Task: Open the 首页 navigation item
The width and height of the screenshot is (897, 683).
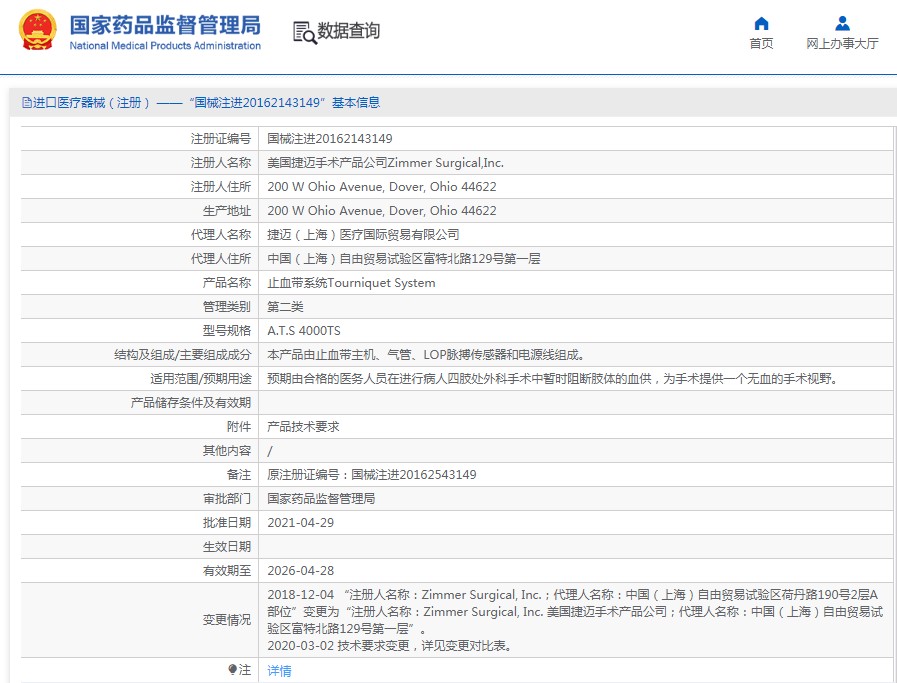Action: pos(761,44)
